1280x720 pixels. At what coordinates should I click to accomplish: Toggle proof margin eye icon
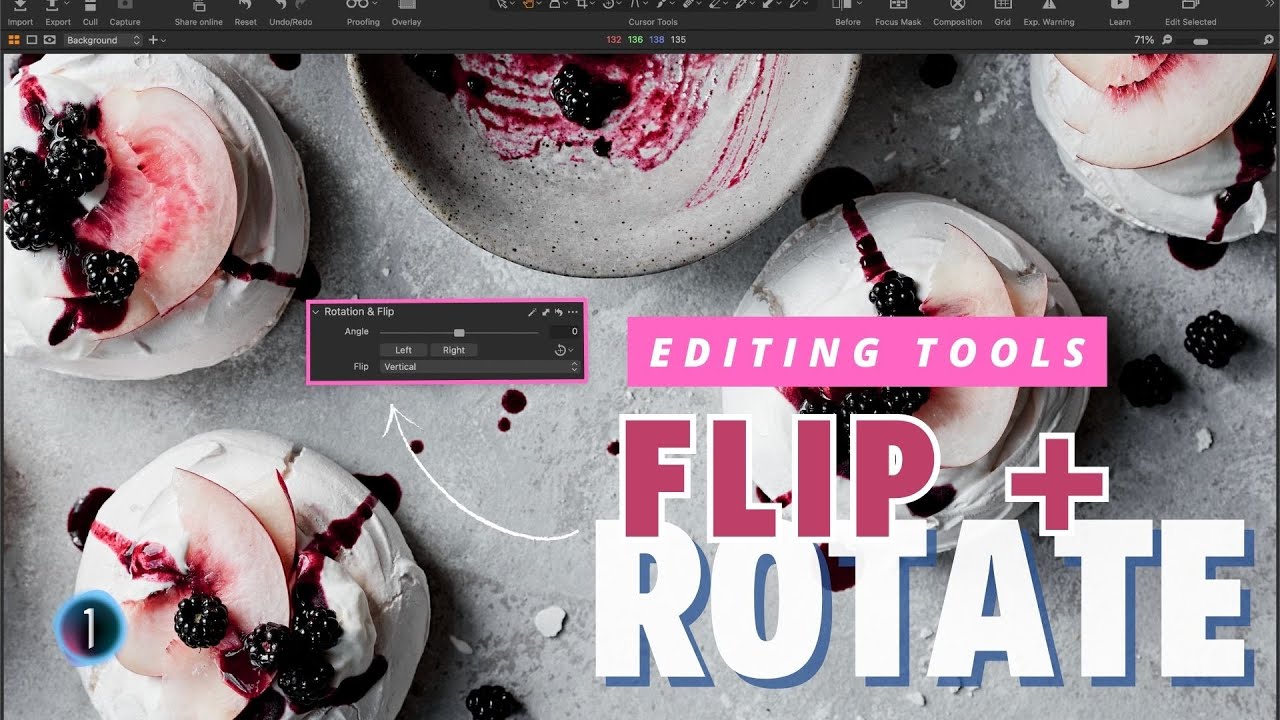(50, 40)
